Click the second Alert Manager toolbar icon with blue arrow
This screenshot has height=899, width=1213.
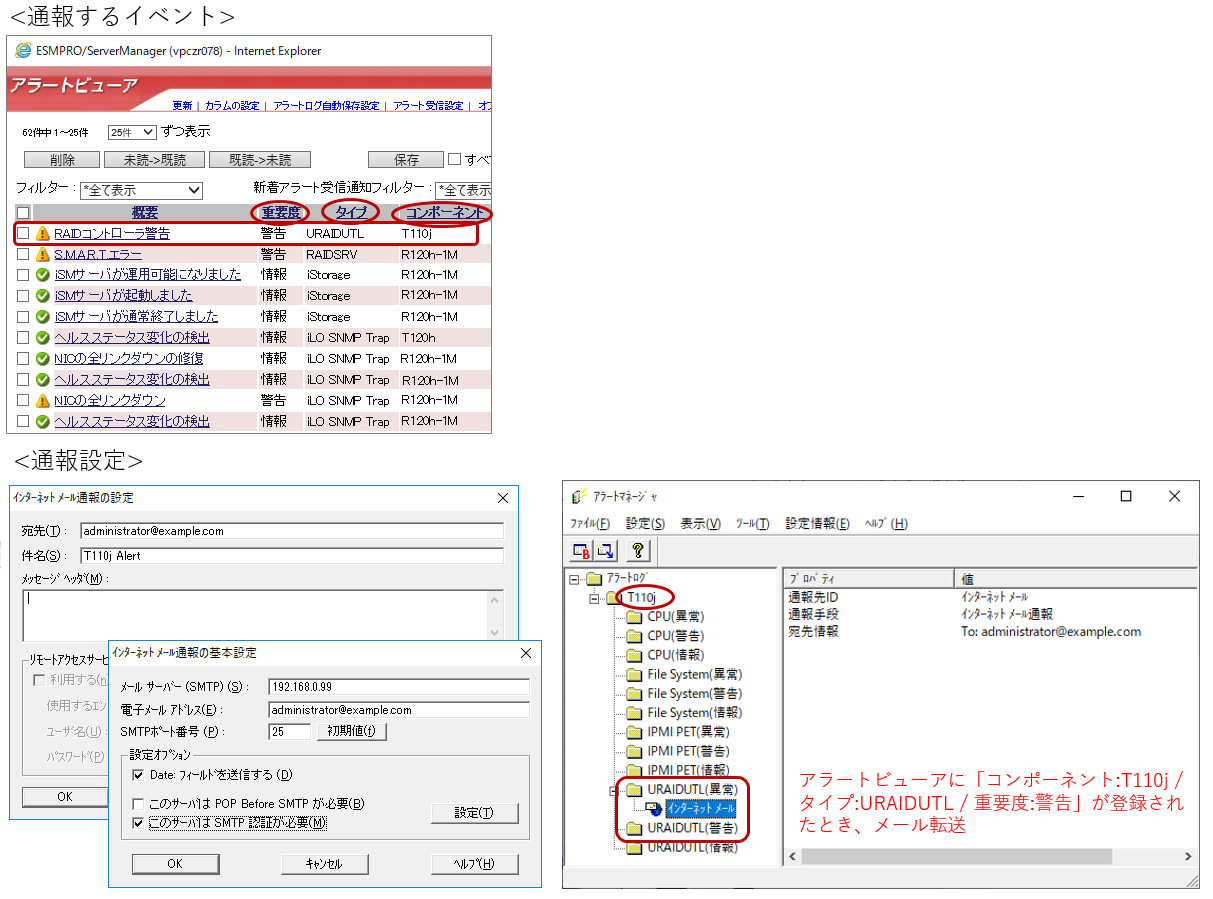[605, 549]
